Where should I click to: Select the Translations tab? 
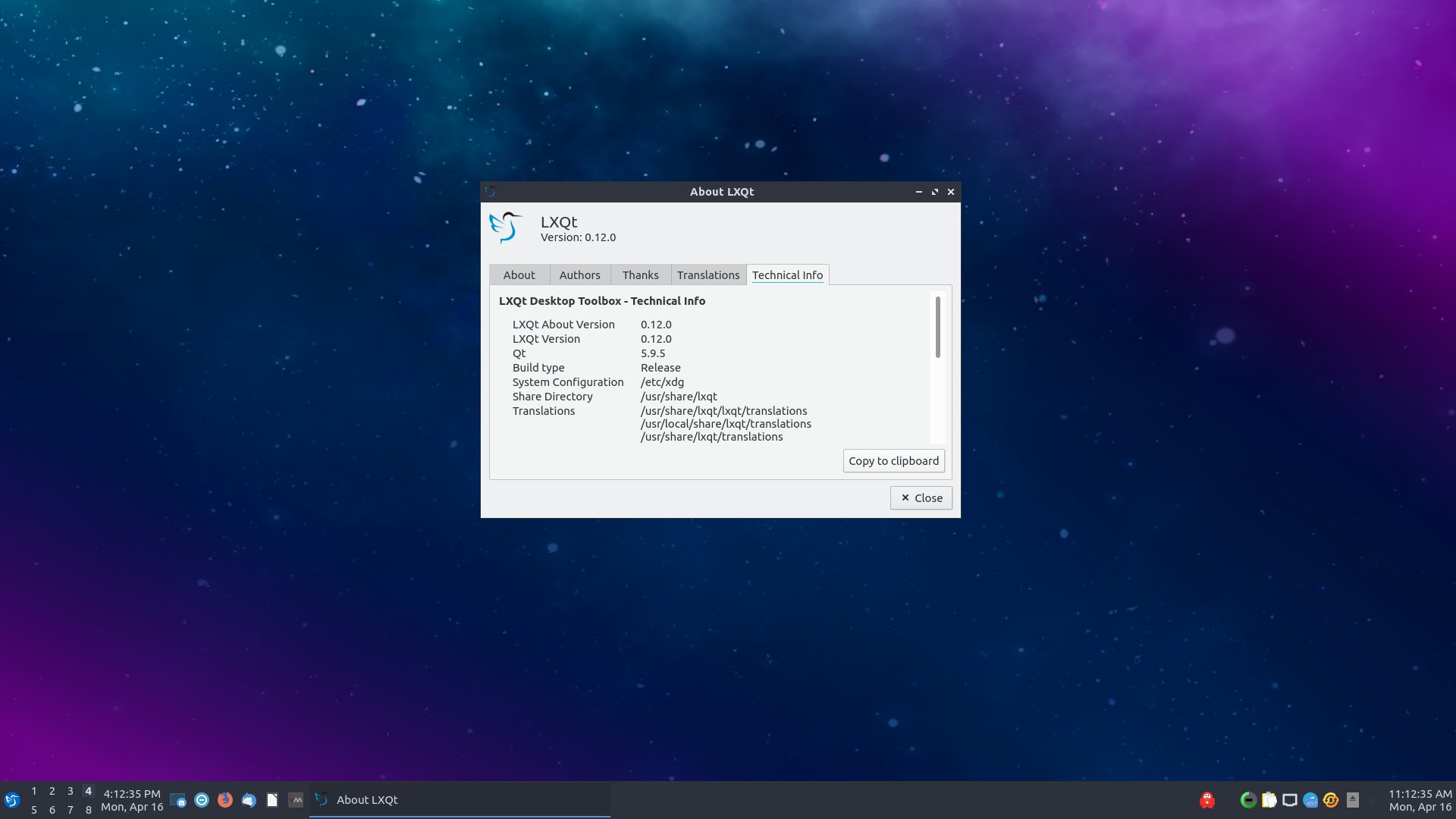[708, 274]
